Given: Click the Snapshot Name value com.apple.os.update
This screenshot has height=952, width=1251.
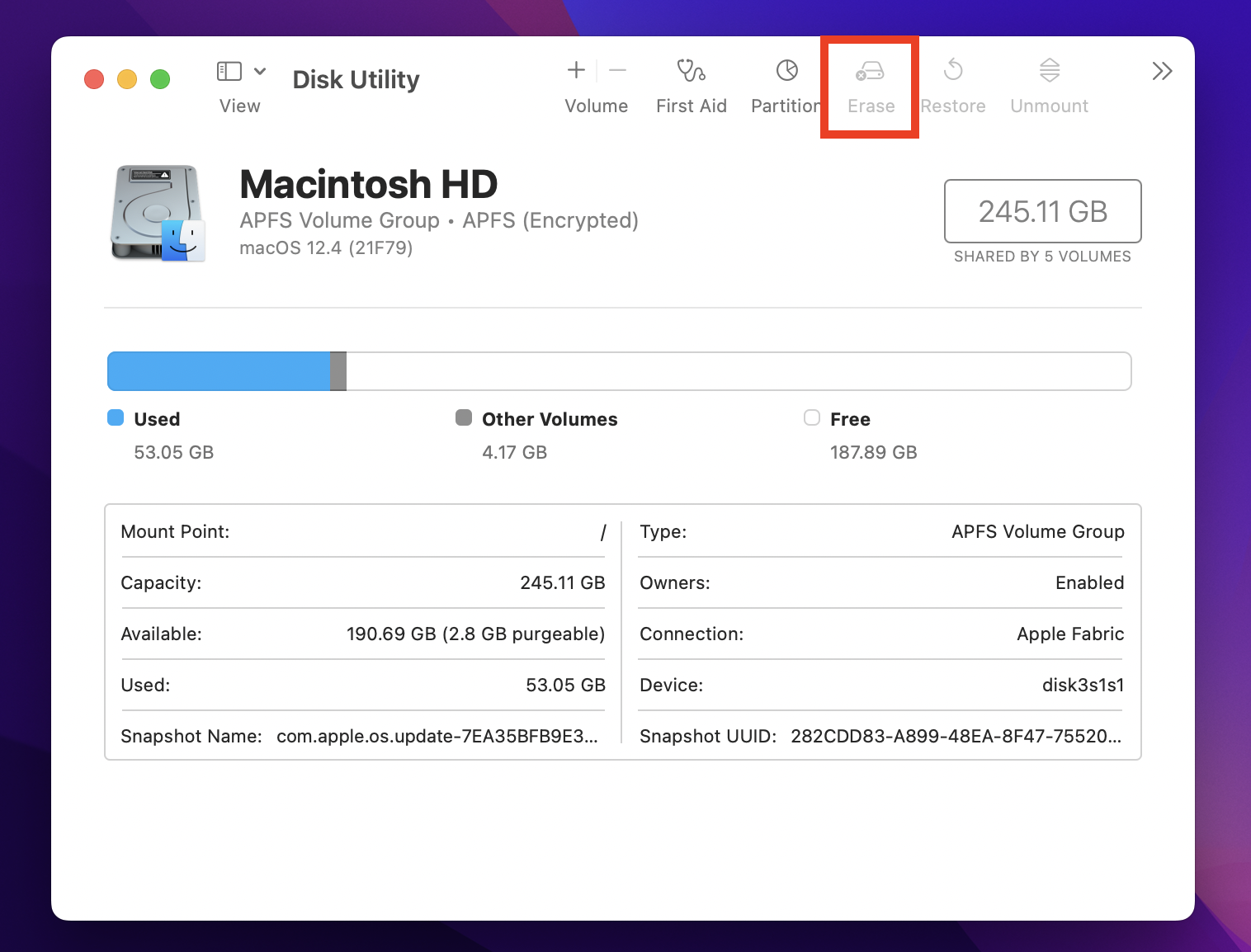Looking at the screenshot, I should [x=437, y=737].
